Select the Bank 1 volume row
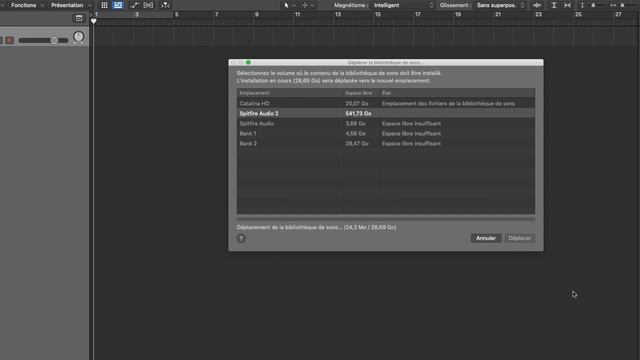Screen dimensions: 640x360 [386, 133]
